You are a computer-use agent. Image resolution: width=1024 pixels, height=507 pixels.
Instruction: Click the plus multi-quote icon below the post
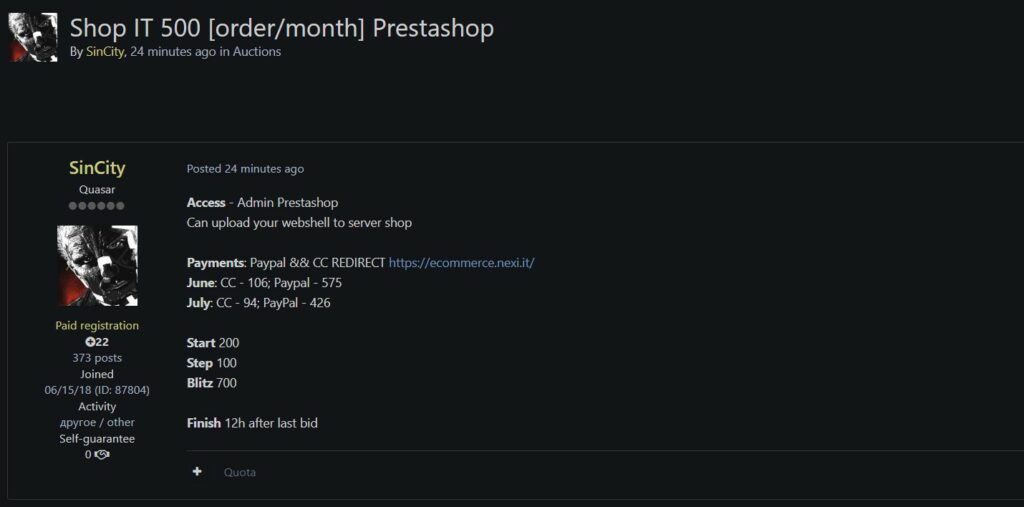tap(197, 472)
